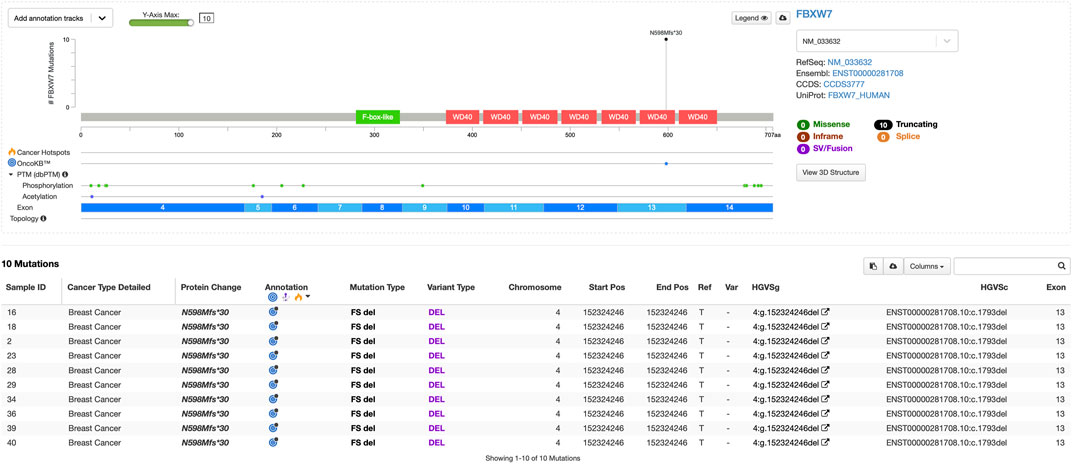This screenshot has width=1072, height=464.
Task: Toggle the Truncating mutation filter badge
Action: [x=883, y=125]
